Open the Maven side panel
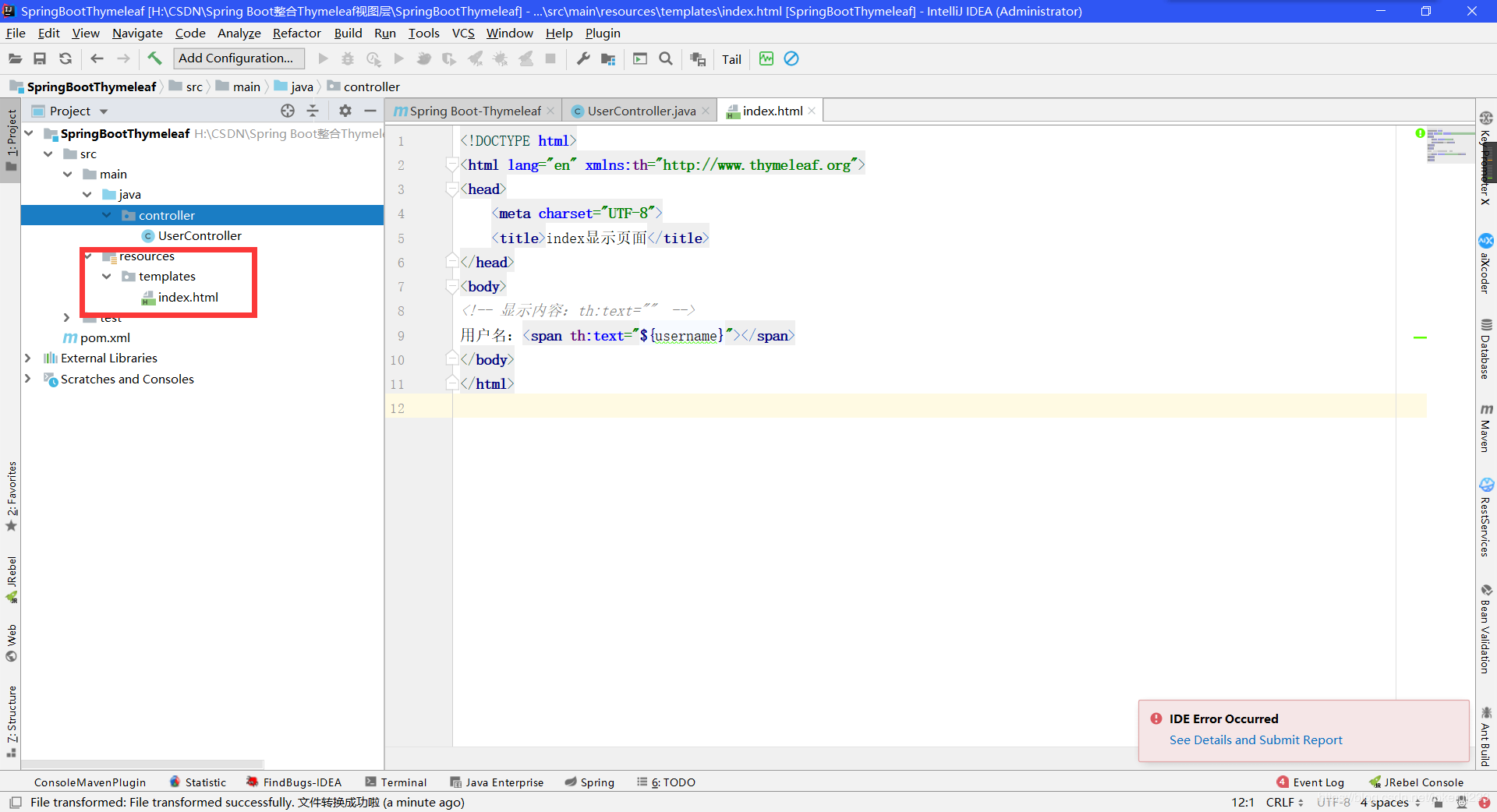 (1486, 428)
